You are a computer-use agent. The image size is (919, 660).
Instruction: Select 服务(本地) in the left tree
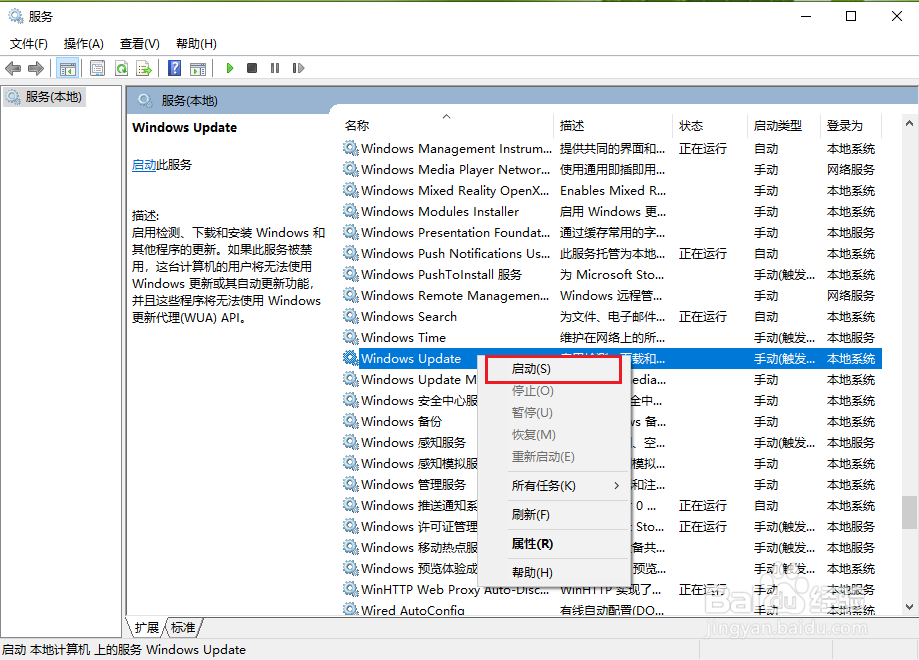coord(45,97)
